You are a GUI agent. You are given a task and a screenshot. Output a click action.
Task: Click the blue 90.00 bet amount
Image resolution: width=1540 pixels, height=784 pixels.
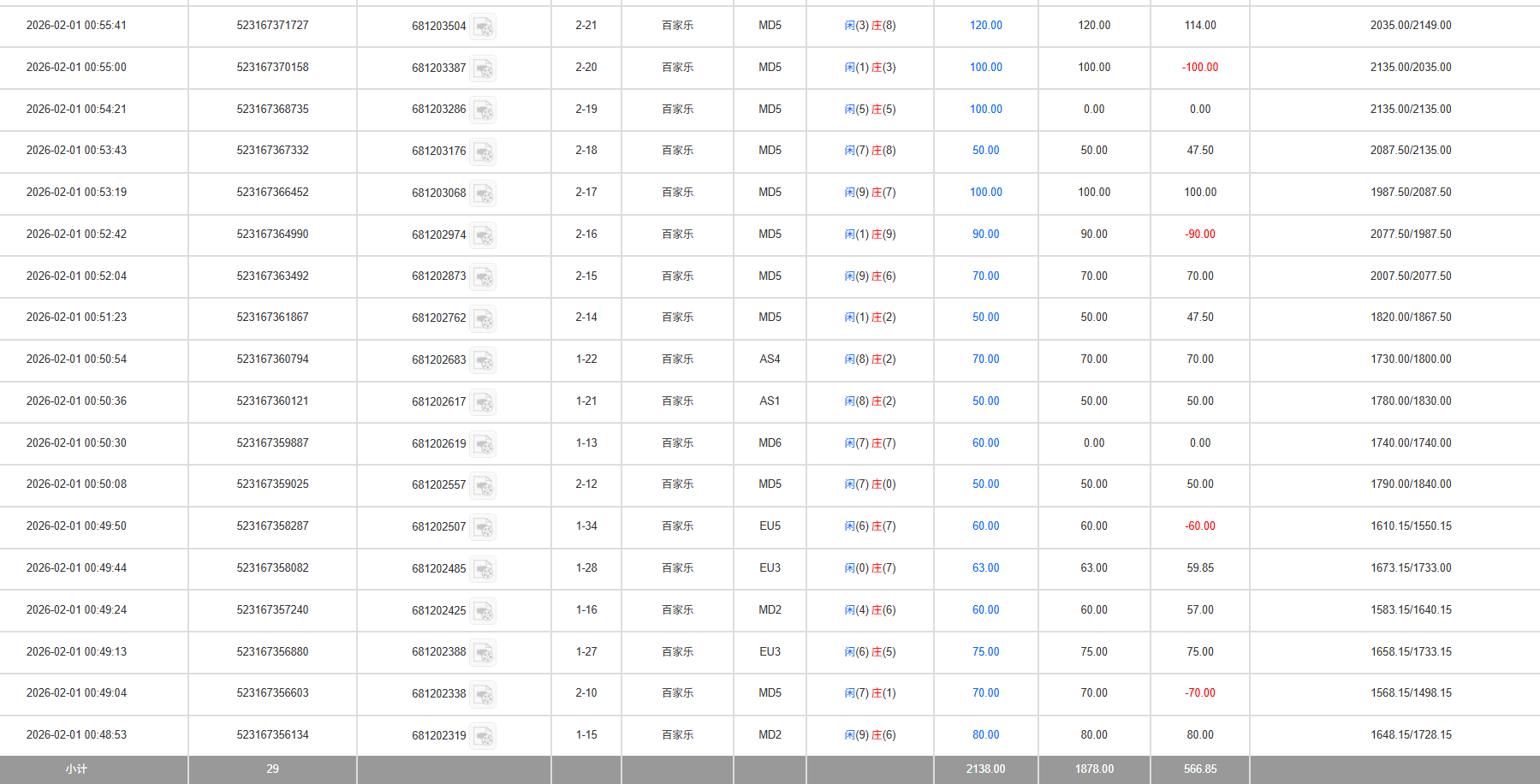pyautogui.click(x=985, y=235)
